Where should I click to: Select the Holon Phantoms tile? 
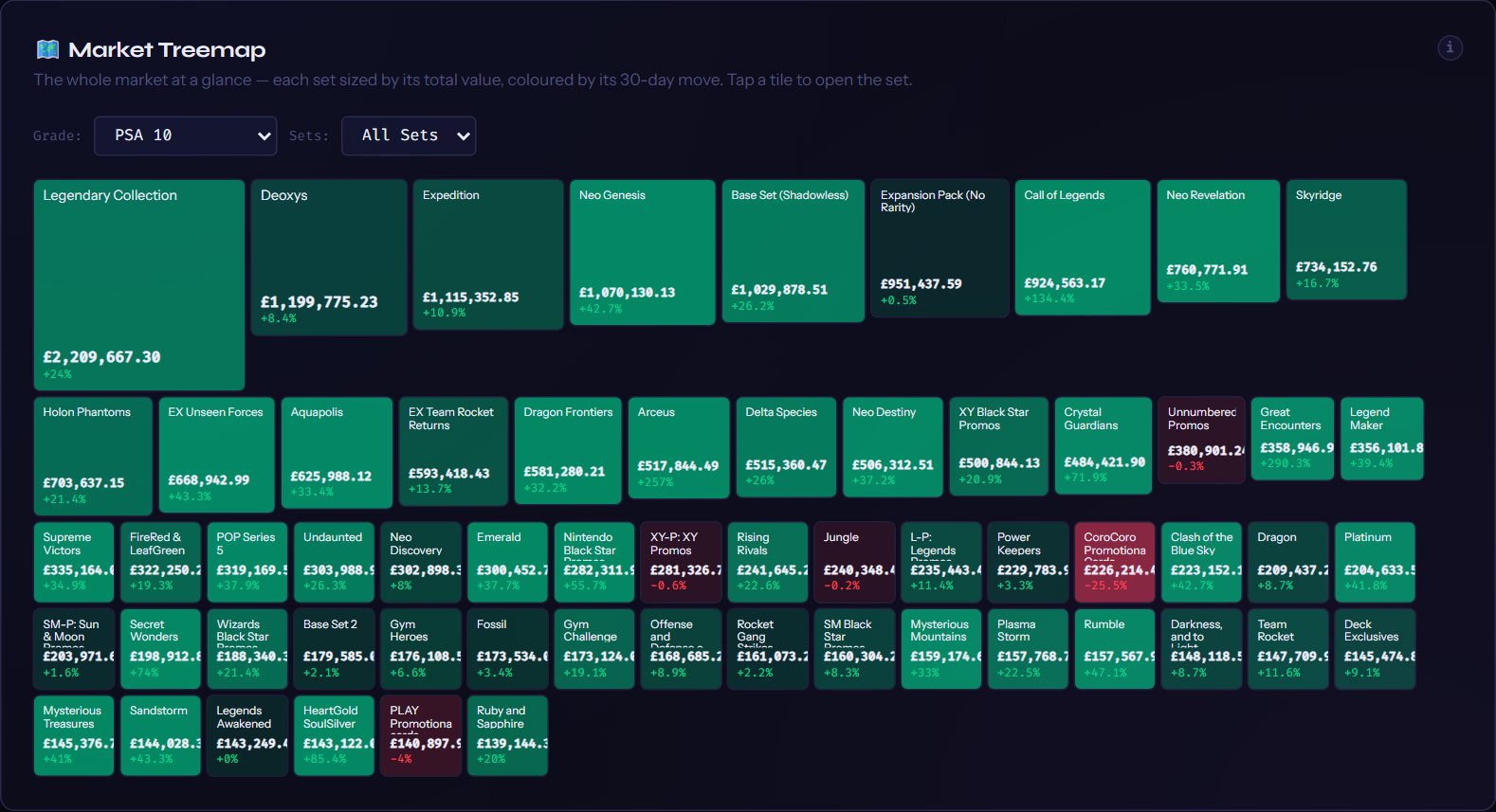[93, 456]
